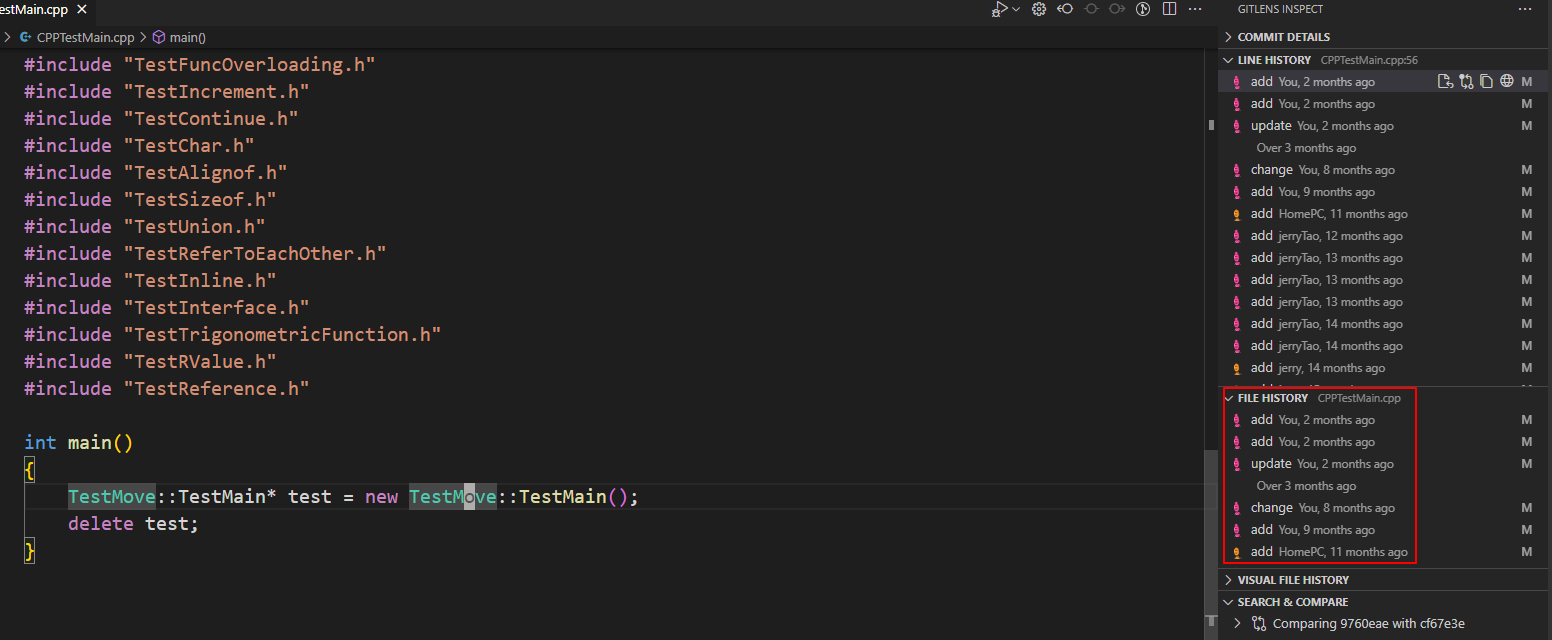Click the settings gear in the editor toolbar
This screenshot has width=1552, height=640.
1038,8
